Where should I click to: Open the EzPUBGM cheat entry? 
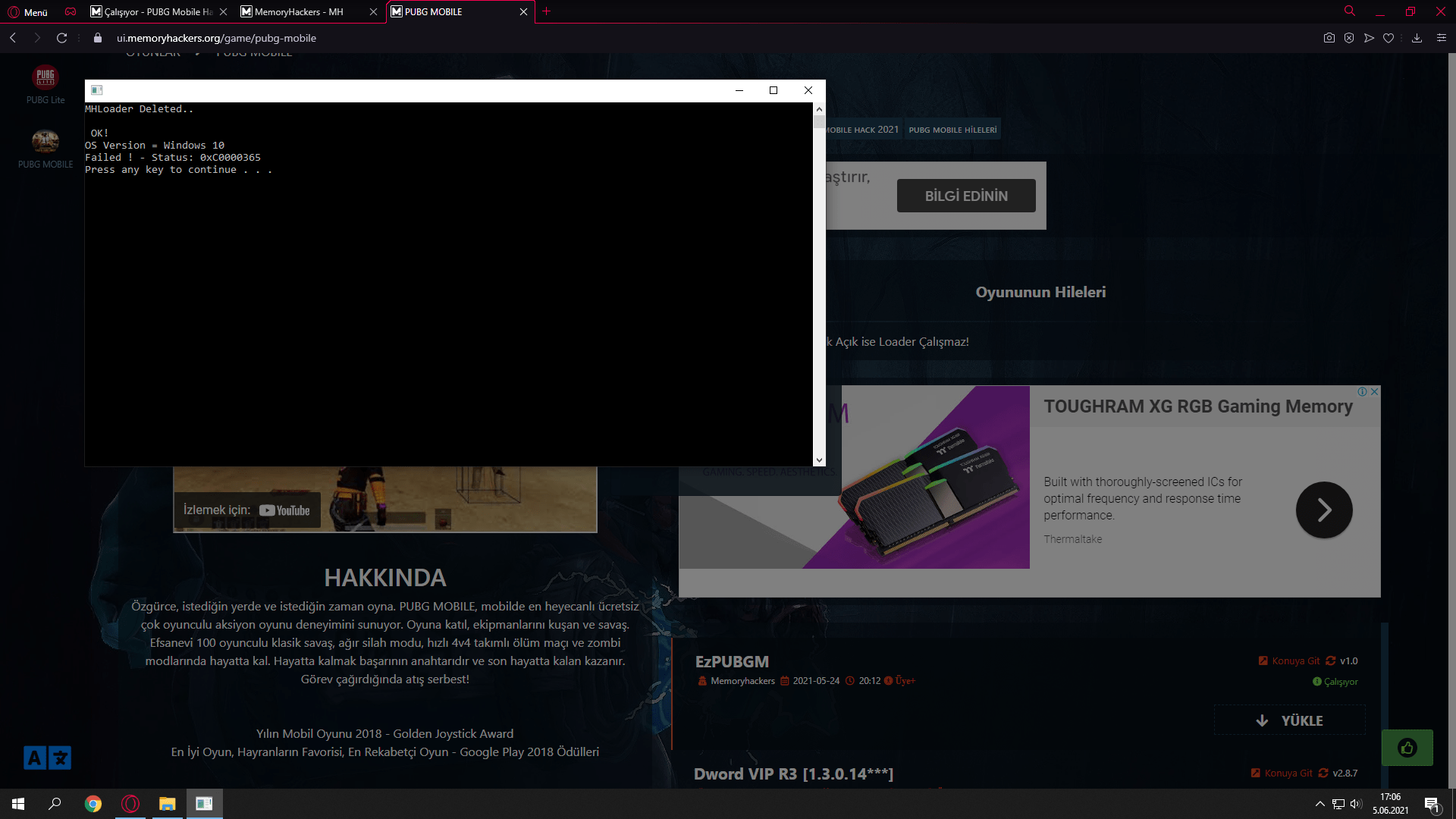click(x=732, y=662)
